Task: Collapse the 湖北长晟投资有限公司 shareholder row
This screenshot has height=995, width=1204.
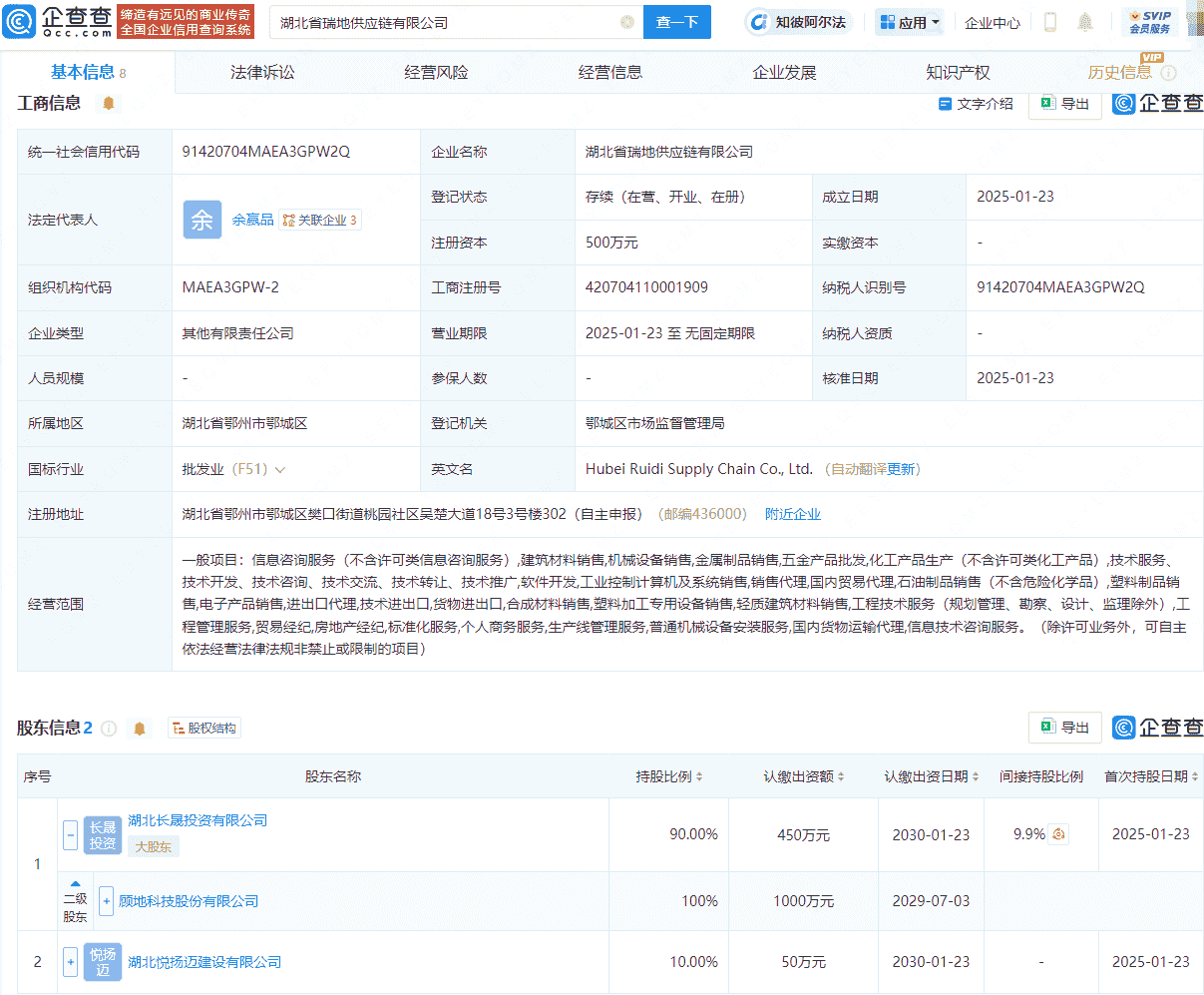Action: (69, 835)
